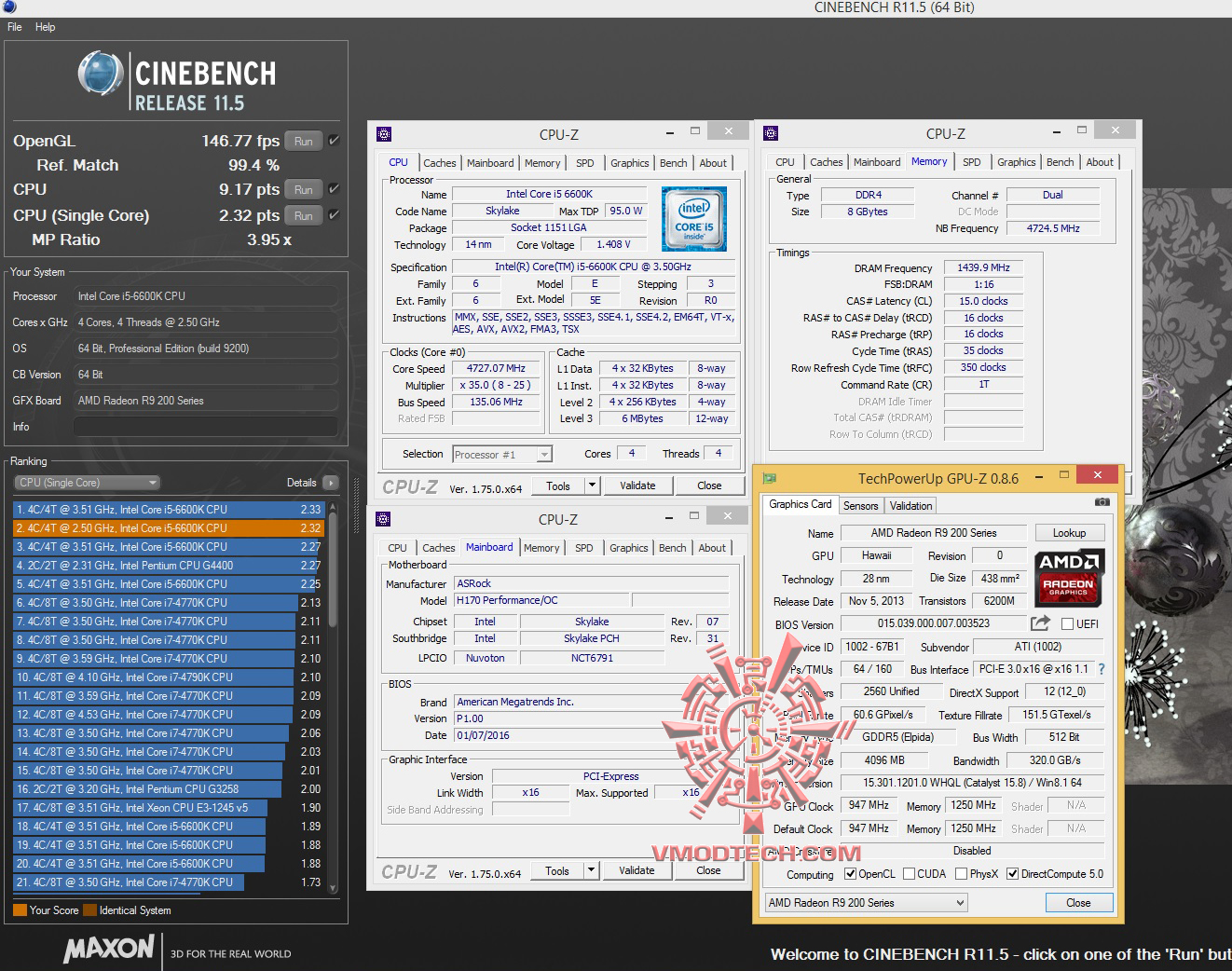Click the Core Speed value 4727.07 MHz

click(x=498, y=369)
